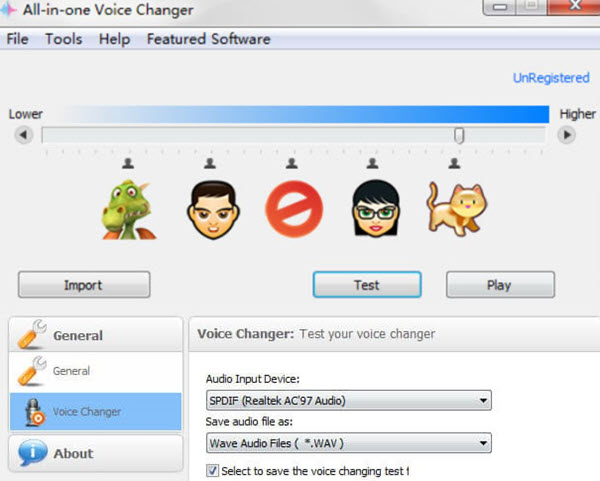Image resolution: width=600 pixels, height=481 pixels.
Task: Open the File menu
Action: 18,39
